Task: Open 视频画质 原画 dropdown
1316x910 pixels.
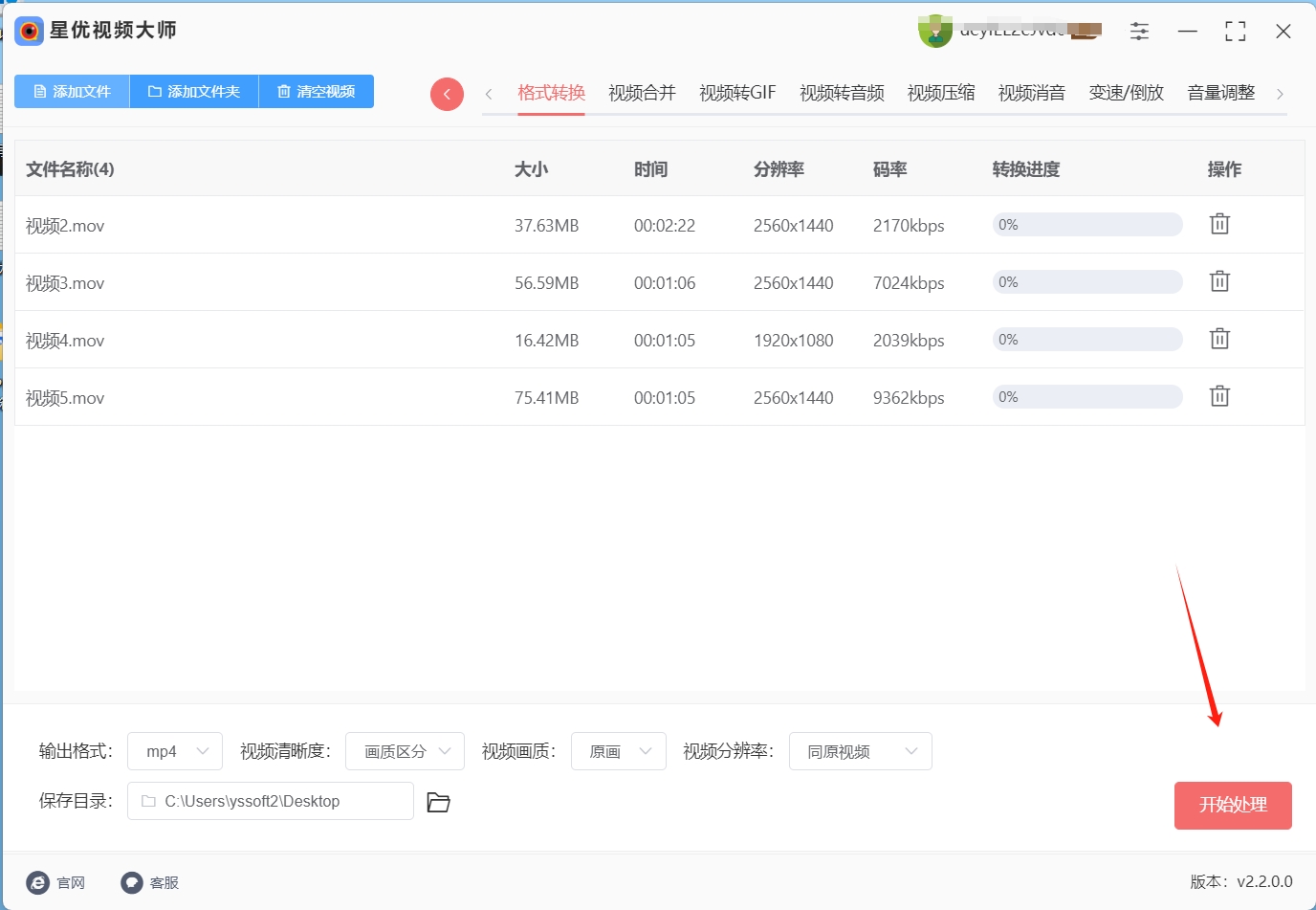Action: tap(619, 751)
